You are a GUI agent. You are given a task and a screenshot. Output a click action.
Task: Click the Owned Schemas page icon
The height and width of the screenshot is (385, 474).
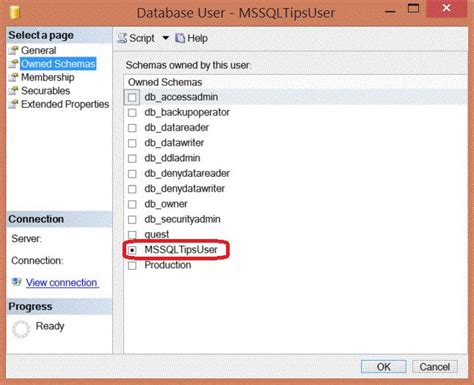point(14,64)
